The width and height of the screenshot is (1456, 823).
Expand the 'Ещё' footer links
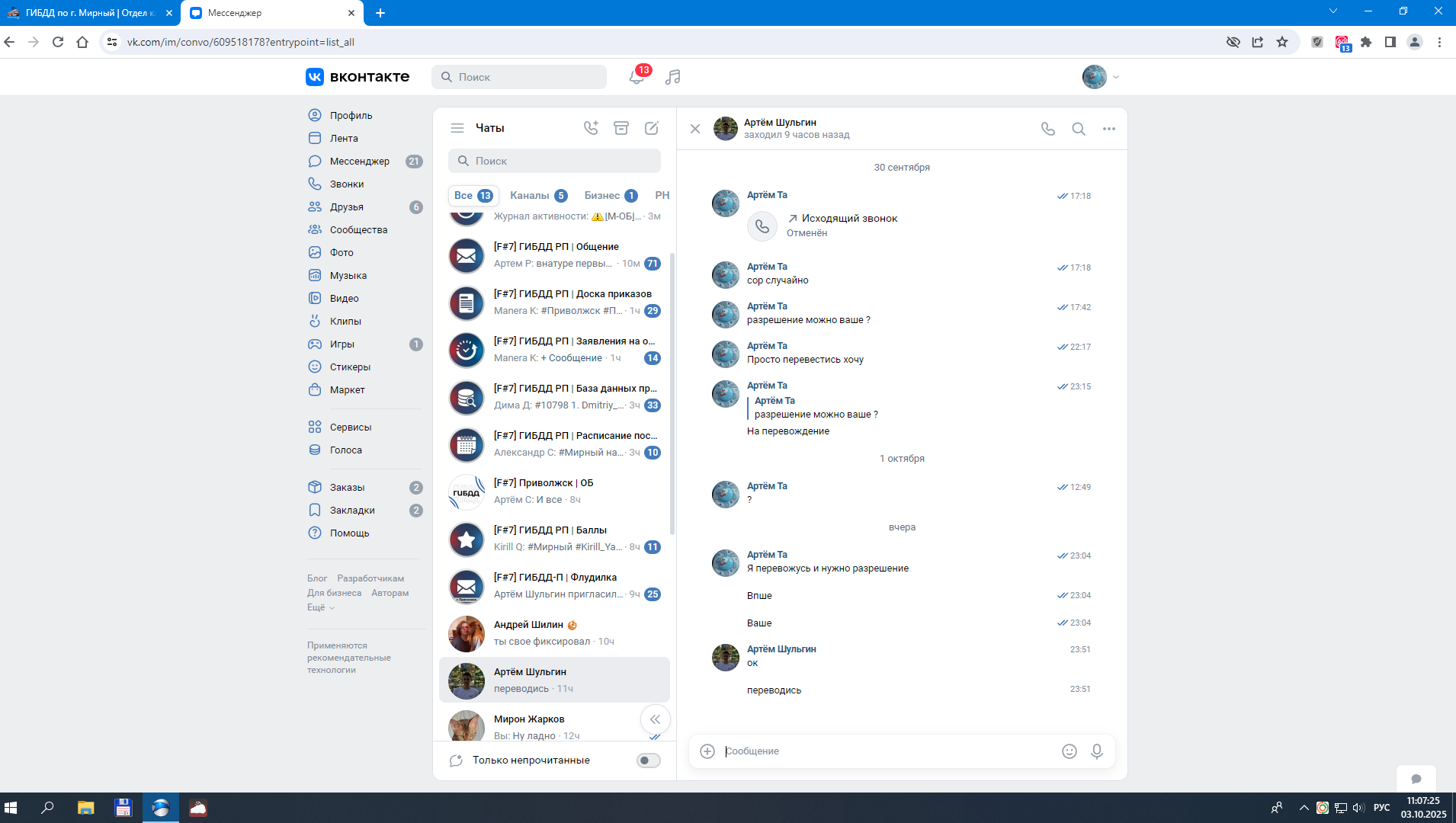coord(321,607)
